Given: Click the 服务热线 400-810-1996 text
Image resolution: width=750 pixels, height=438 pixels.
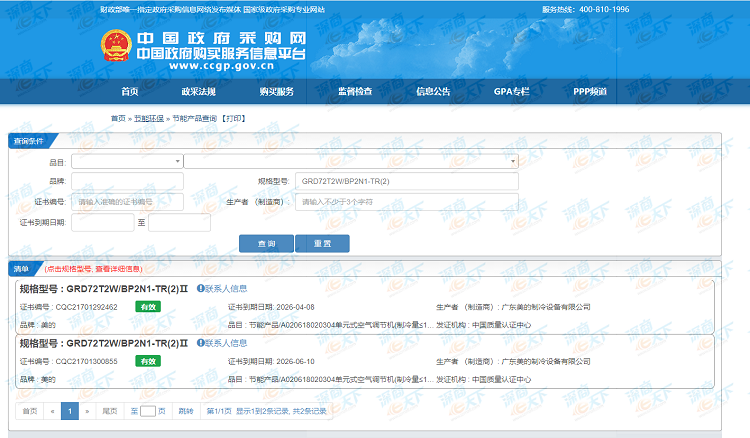Looking at the screenshot, I should point(585,9).
